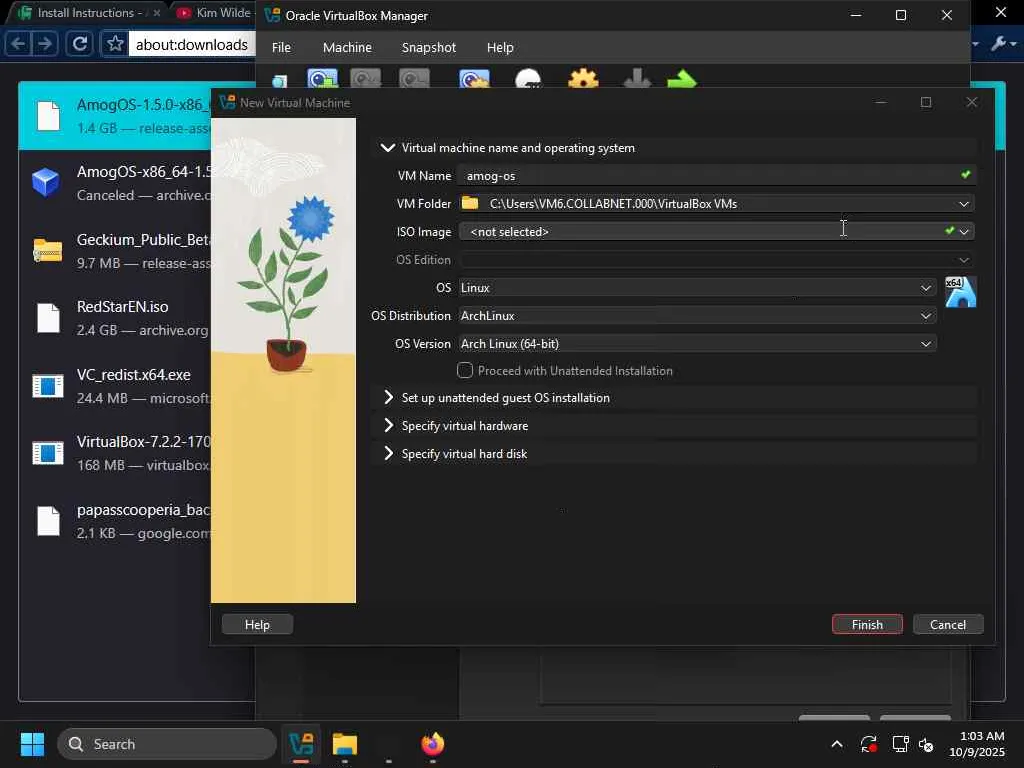Click the browser back arrow

coord(18,44)
